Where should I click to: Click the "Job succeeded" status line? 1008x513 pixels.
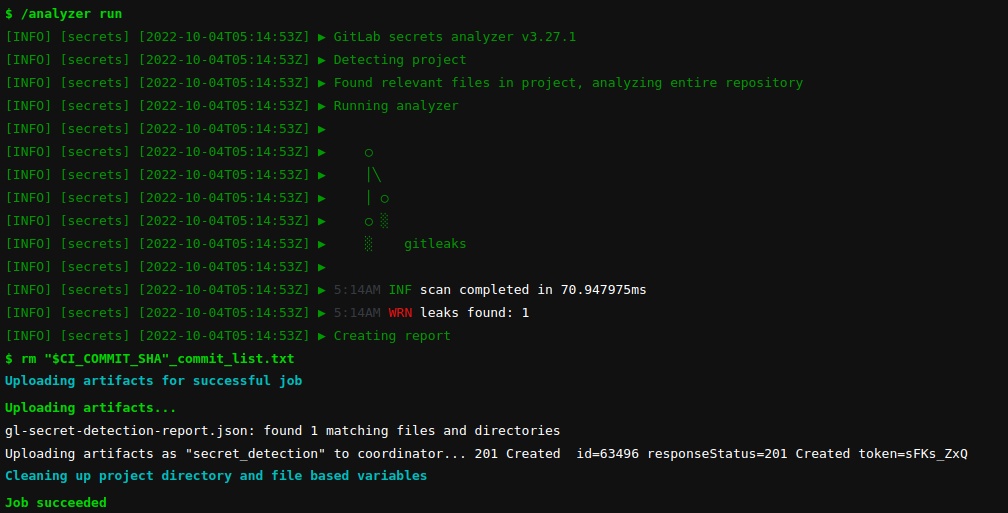pyautogui.click(x=56, y=503)
